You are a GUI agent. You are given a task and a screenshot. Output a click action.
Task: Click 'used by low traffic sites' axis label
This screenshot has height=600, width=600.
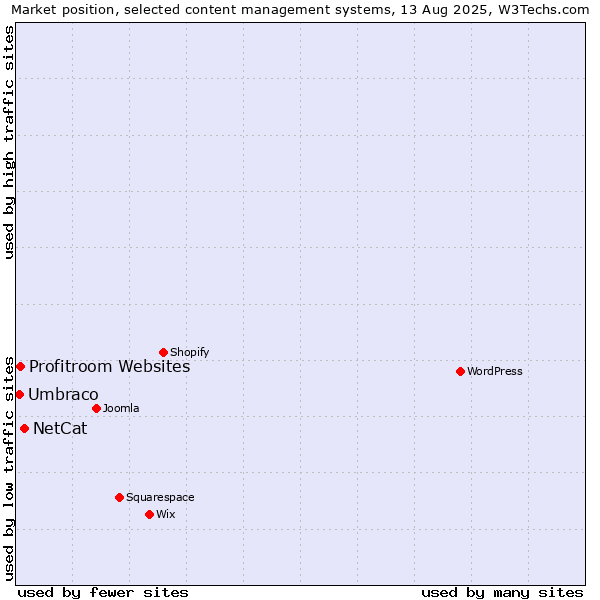9,469
